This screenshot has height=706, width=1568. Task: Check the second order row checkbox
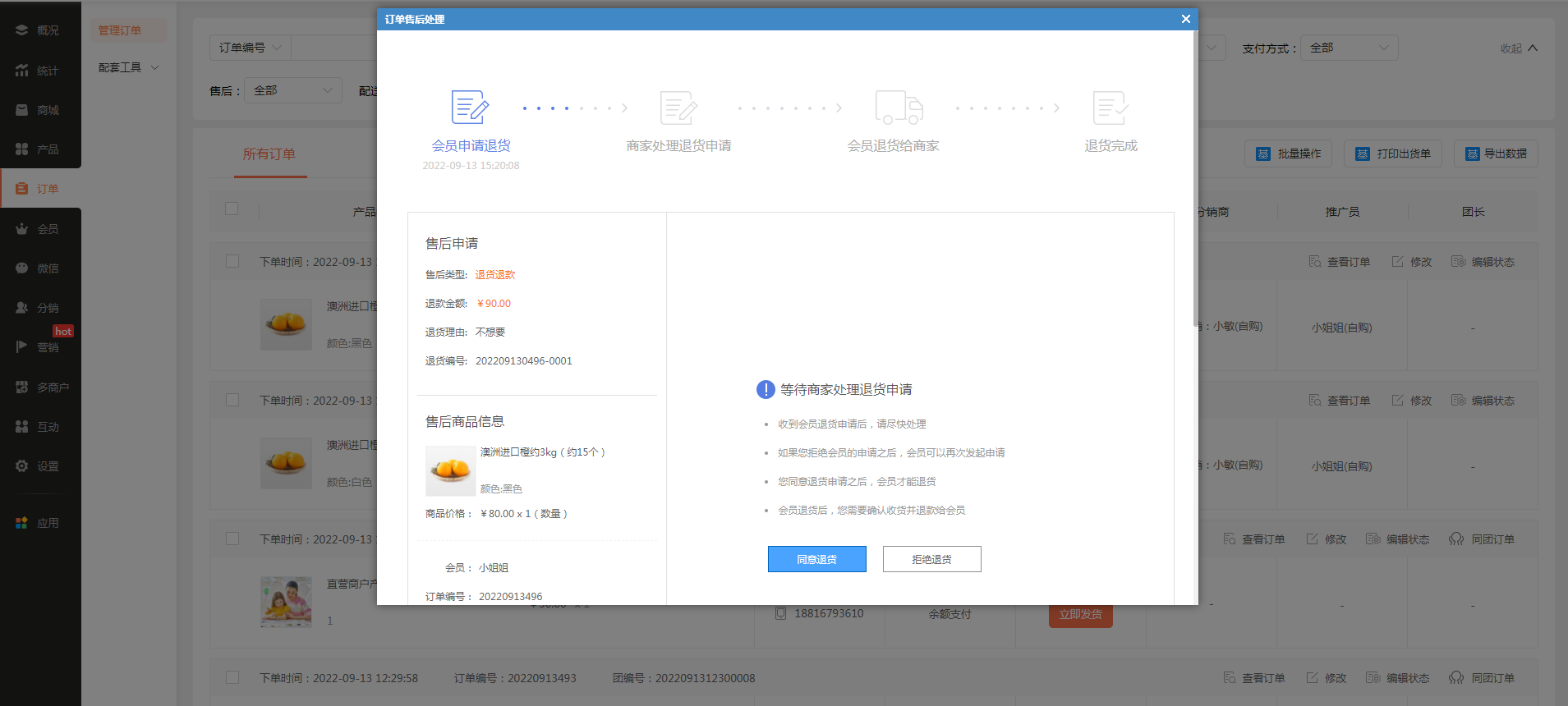point(232,400)
